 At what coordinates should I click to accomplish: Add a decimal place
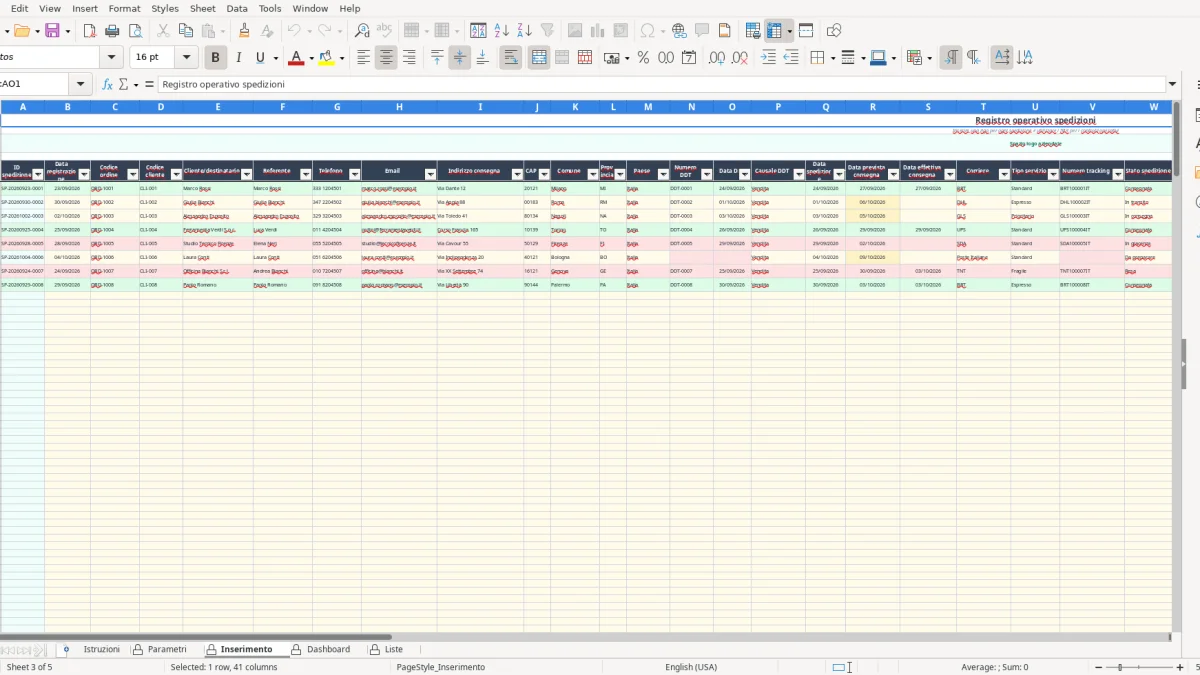point(717,58)
